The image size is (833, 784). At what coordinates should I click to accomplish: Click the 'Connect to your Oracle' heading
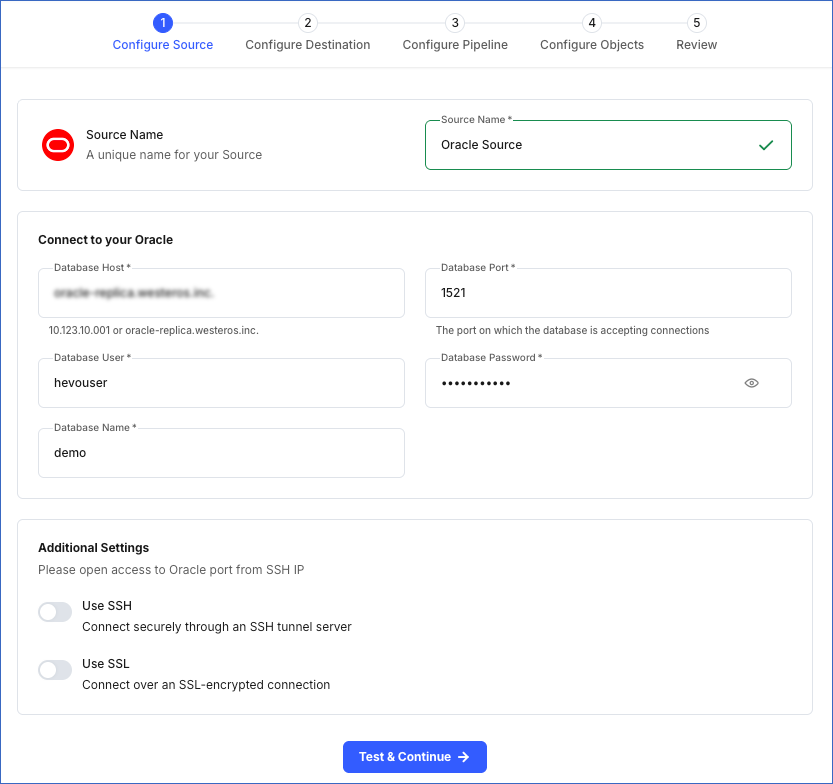(105, 240)
